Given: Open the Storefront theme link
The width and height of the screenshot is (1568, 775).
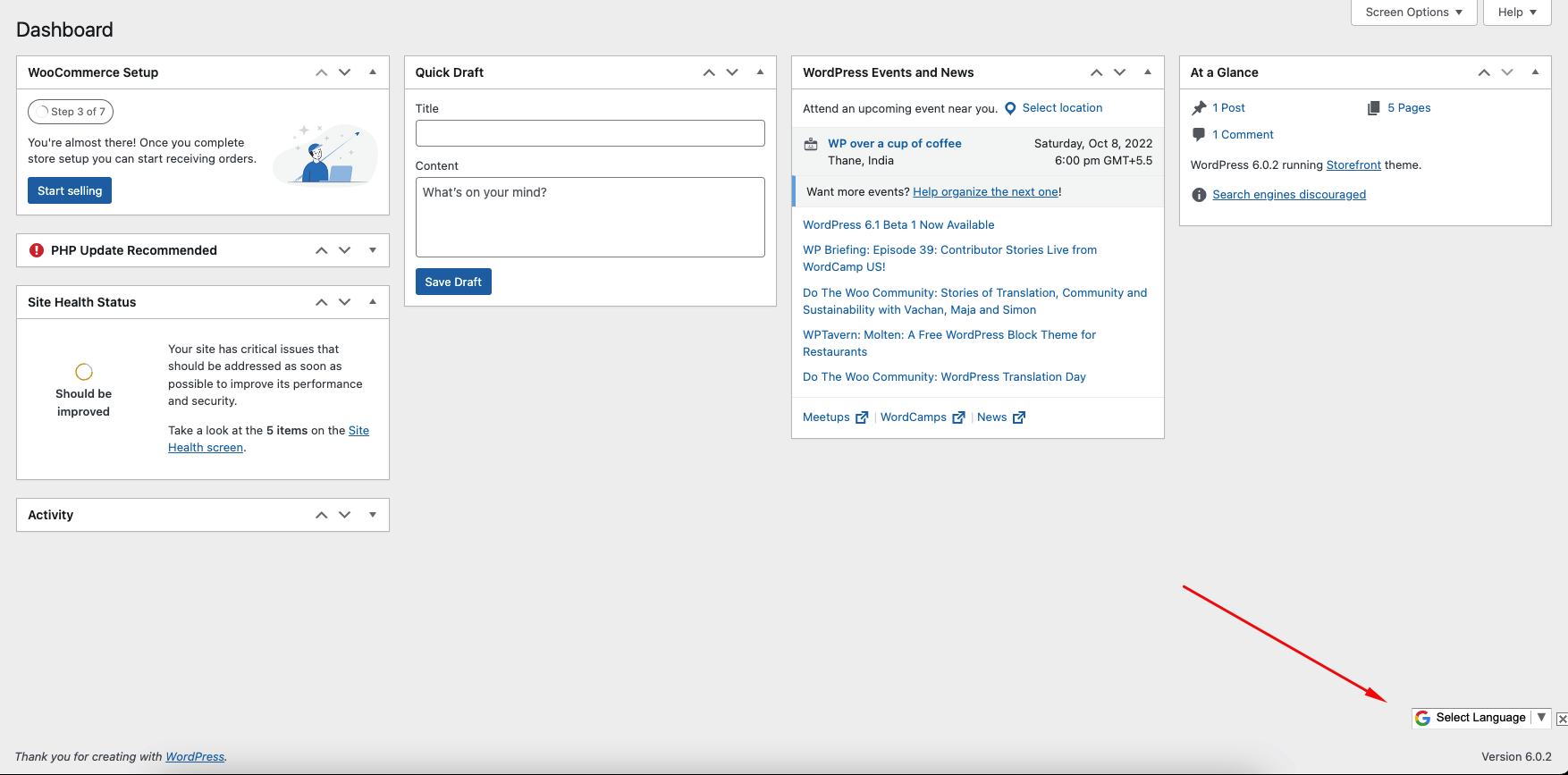Looking at the screenshot, I should coord(1353,165).
